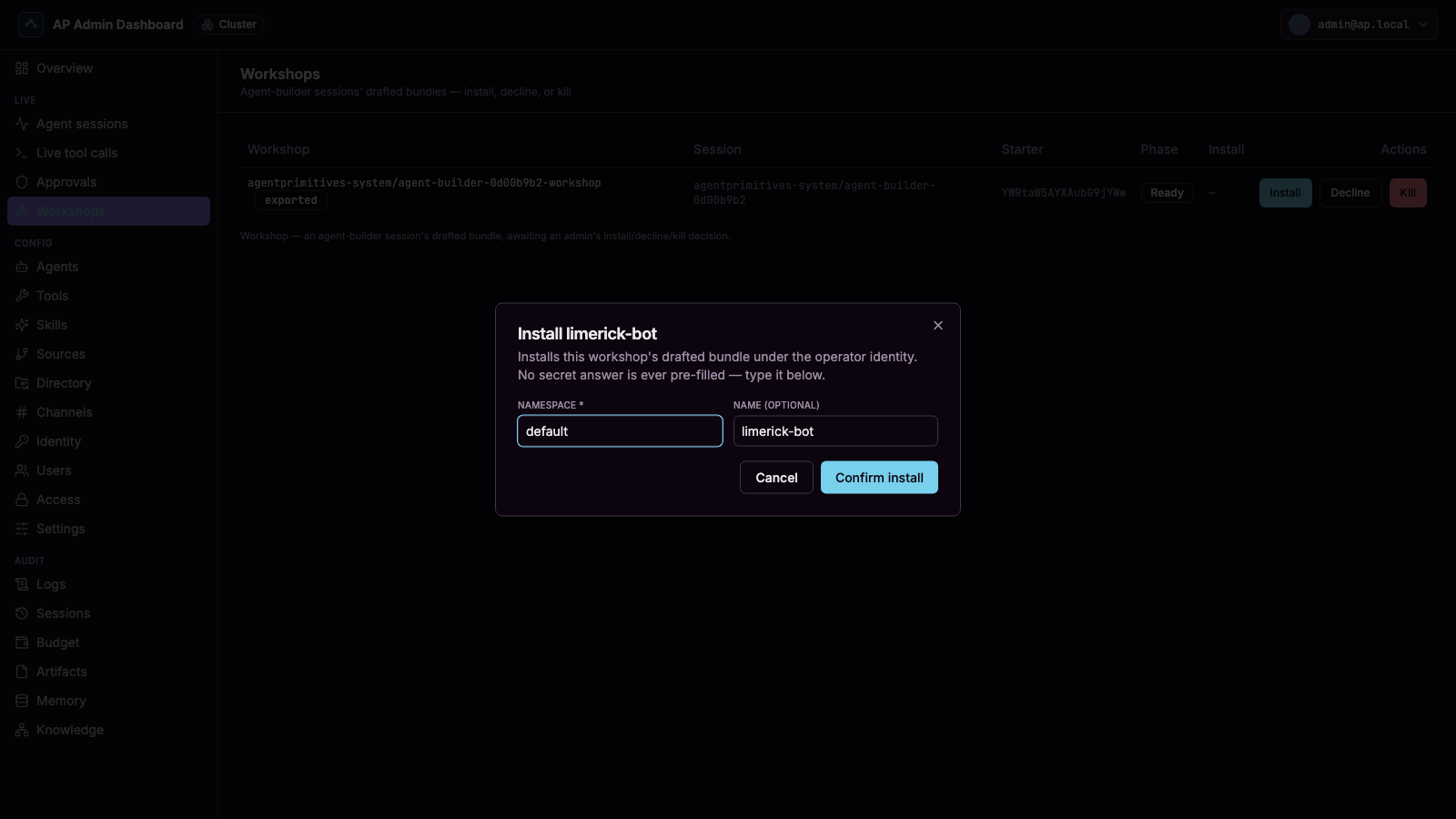This screenshot has width=1456, height=819.
Task: Click the 'Ready' phase badge
Action: click(x=1167, y=193)
